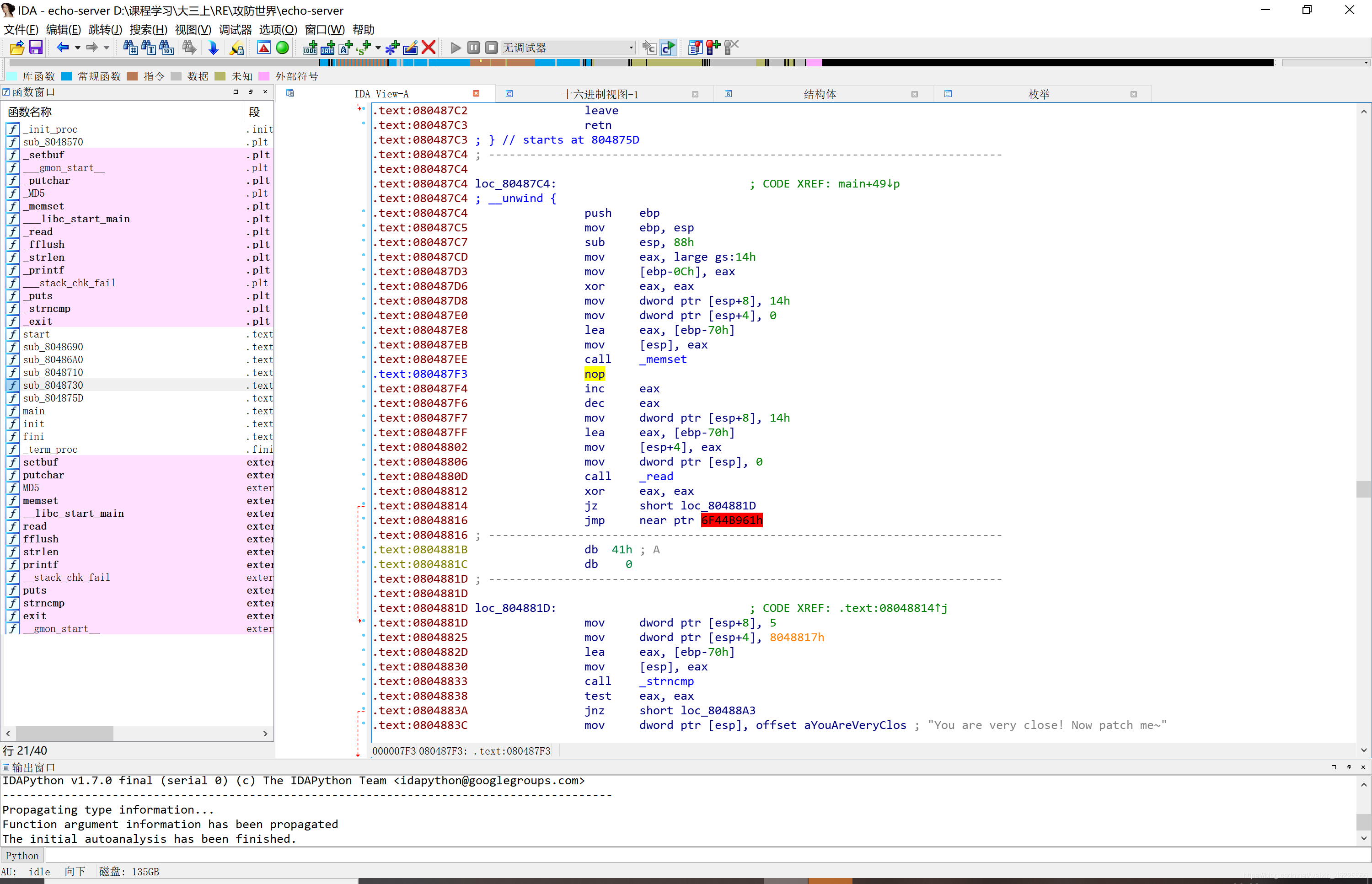Click the aYouAreVeryClos offset reference

(x=855, y=725)
